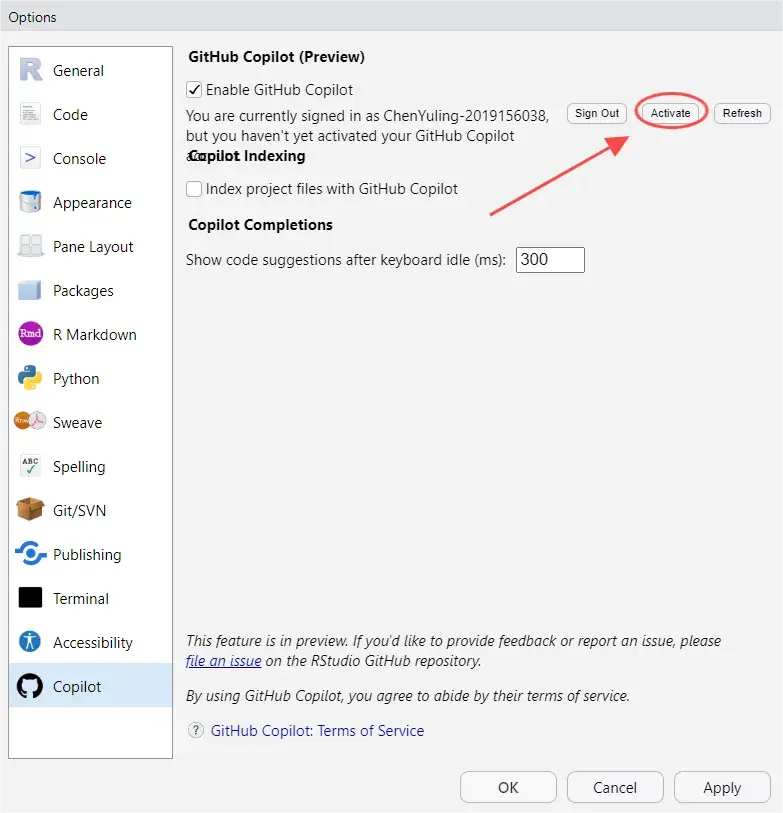Screen dimensions: 783x813
Task: Select the Python logo icon
Action: (x=31, y=378)
